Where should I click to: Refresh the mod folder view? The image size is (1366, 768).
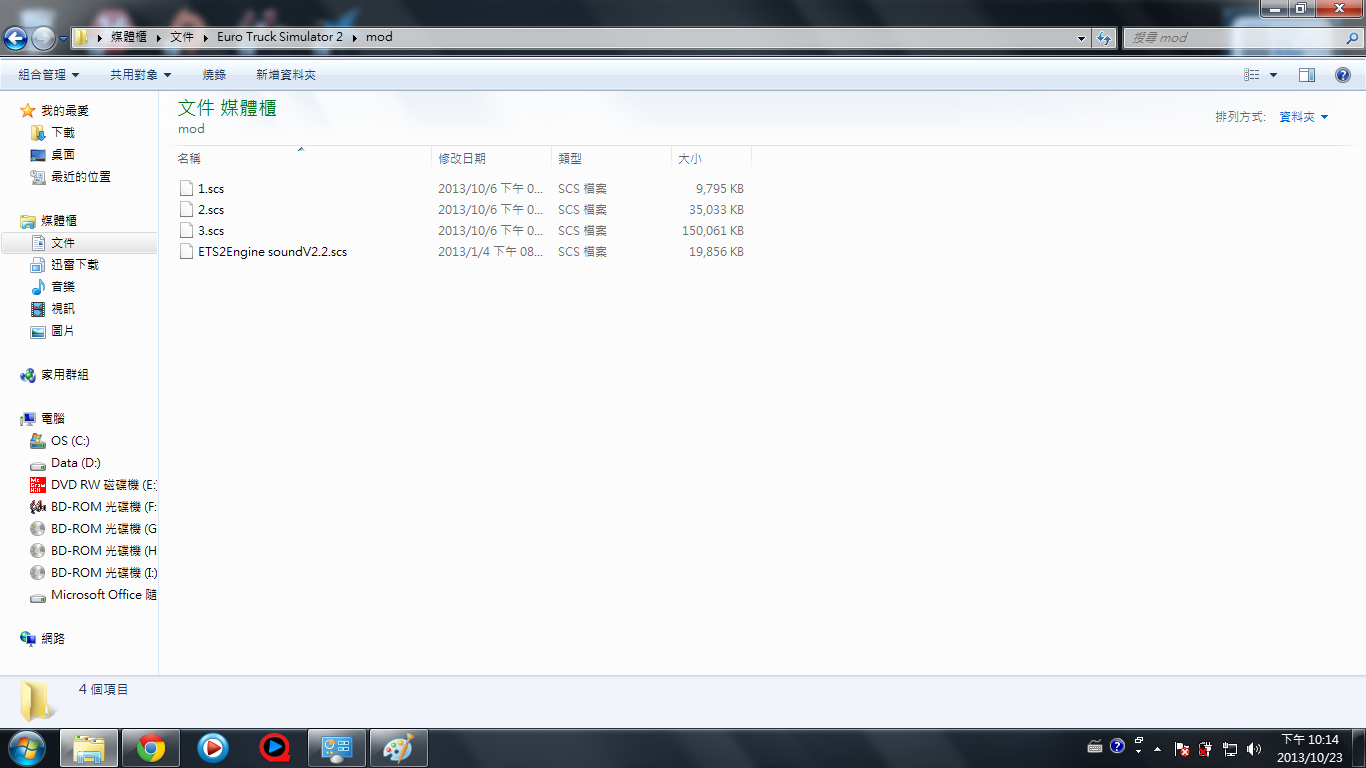[1104, 38]
